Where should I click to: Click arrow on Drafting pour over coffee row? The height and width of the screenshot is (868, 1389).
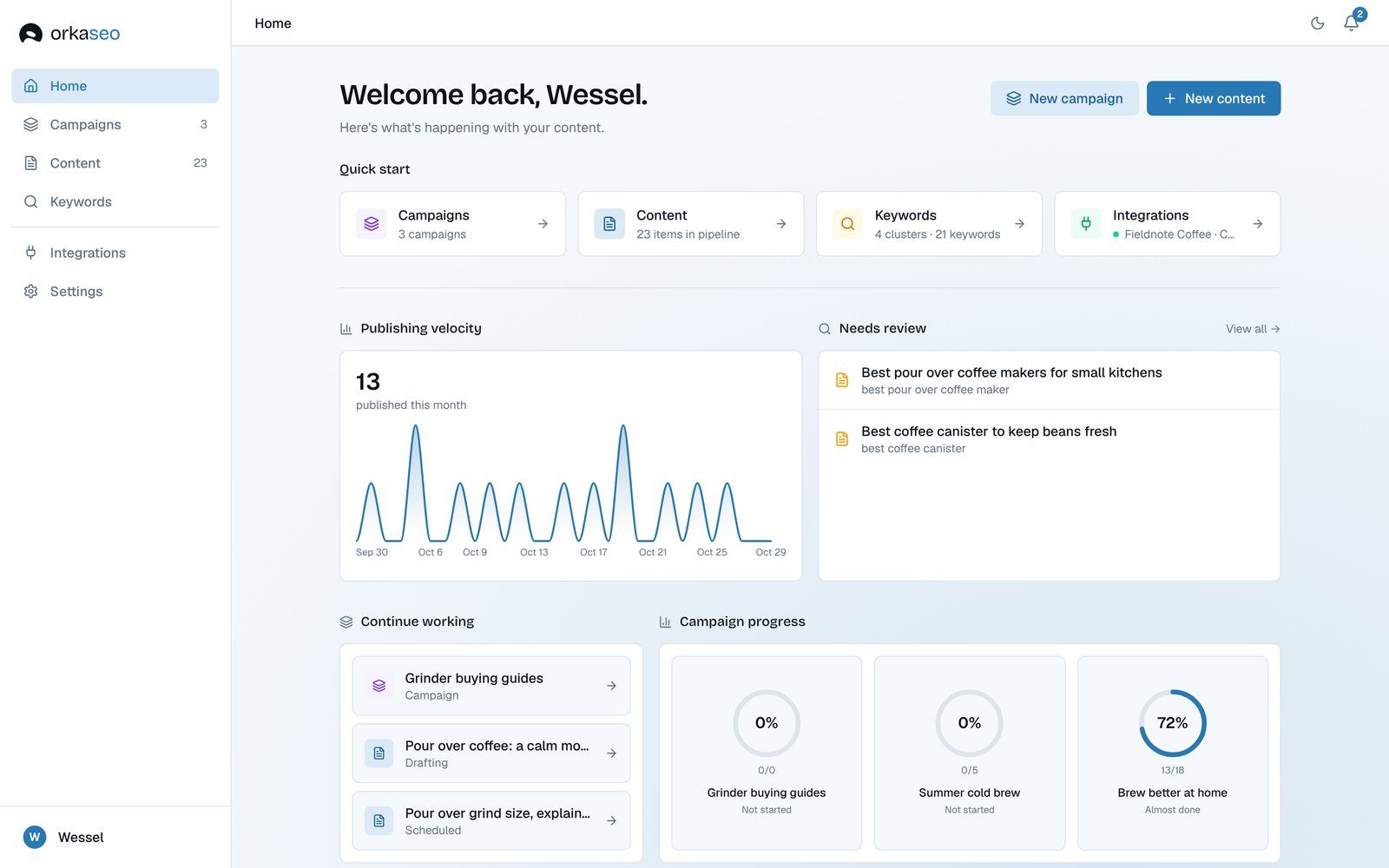(611, 753)
